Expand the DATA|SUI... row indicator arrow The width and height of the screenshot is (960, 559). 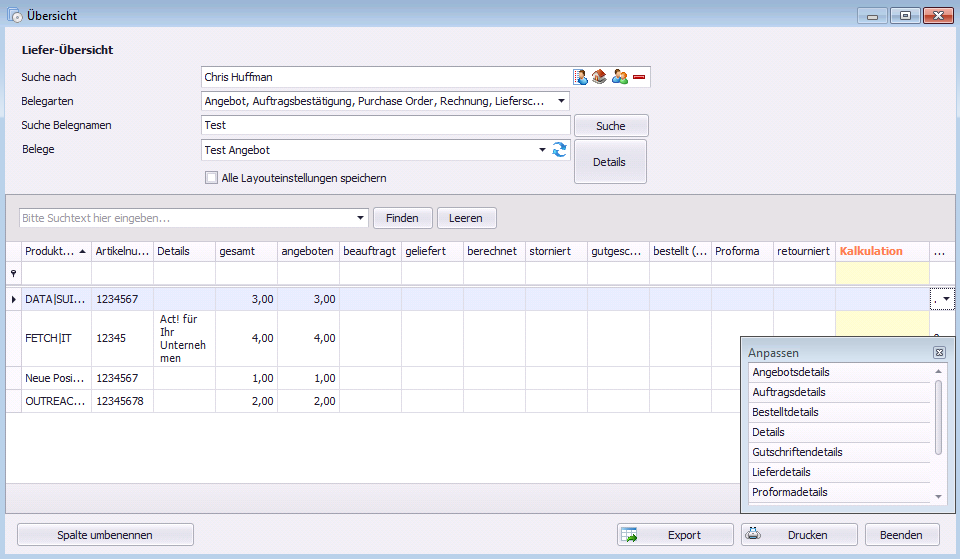pyautogui.click(x=13, y=299)
